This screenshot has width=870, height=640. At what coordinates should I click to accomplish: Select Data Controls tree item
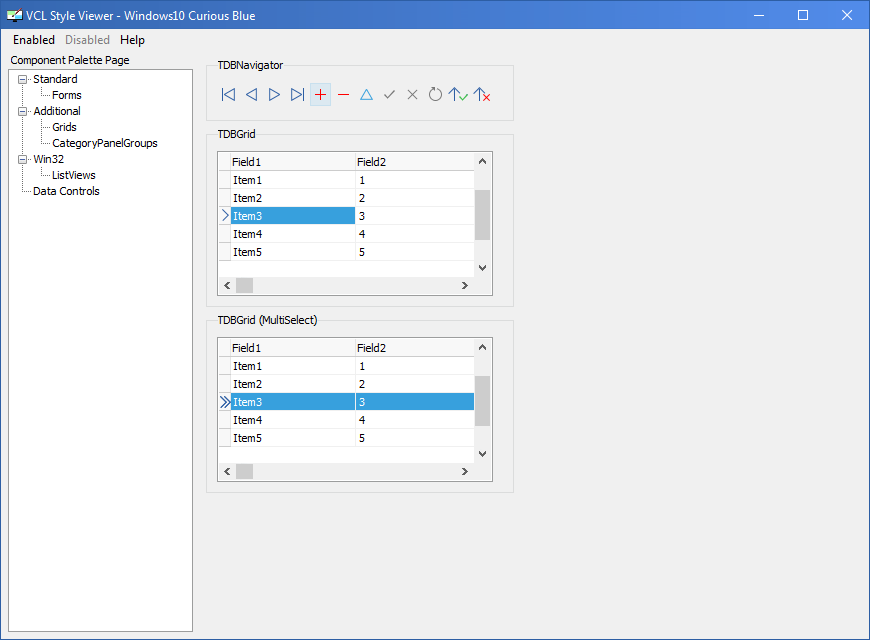66,192
